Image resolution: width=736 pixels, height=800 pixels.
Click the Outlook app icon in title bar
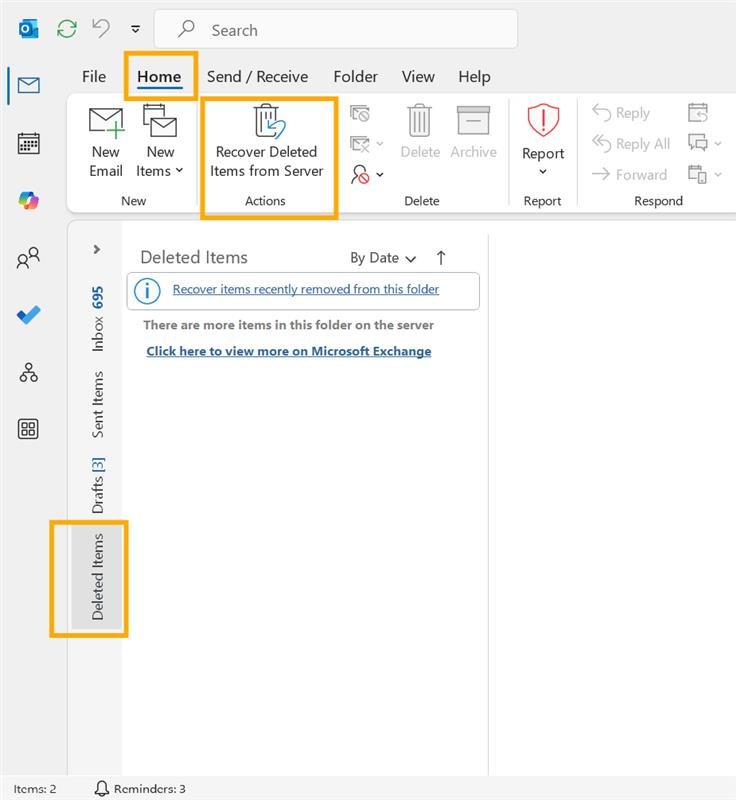(x=29, y=29)
